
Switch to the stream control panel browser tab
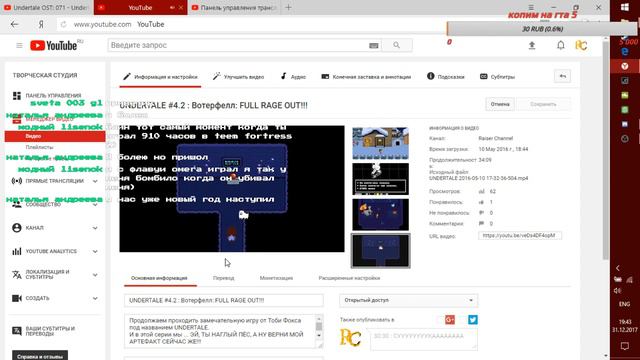tap(234, 7)
